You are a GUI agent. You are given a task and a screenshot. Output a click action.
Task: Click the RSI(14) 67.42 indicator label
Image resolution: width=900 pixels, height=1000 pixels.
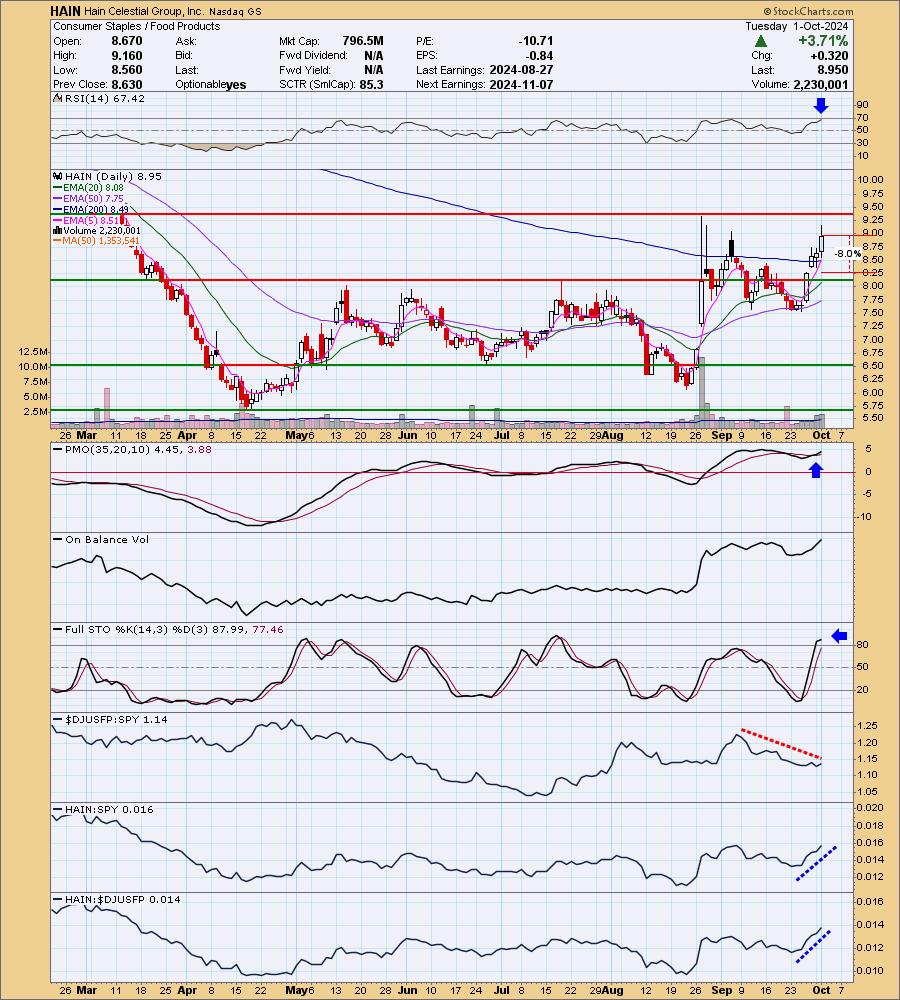click(105, 98)
